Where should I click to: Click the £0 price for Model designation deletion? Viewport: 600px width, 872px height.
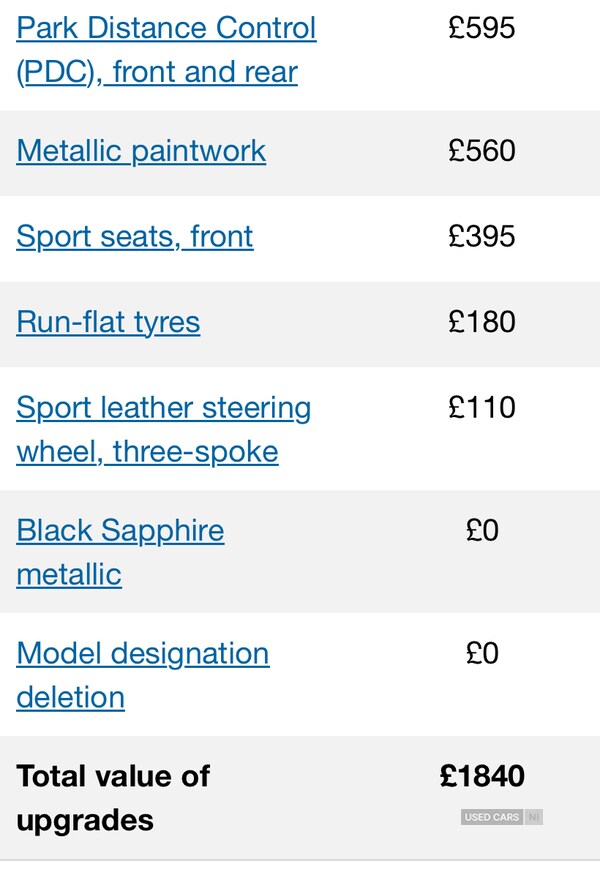pyautogui.click(x=482, y=654)
